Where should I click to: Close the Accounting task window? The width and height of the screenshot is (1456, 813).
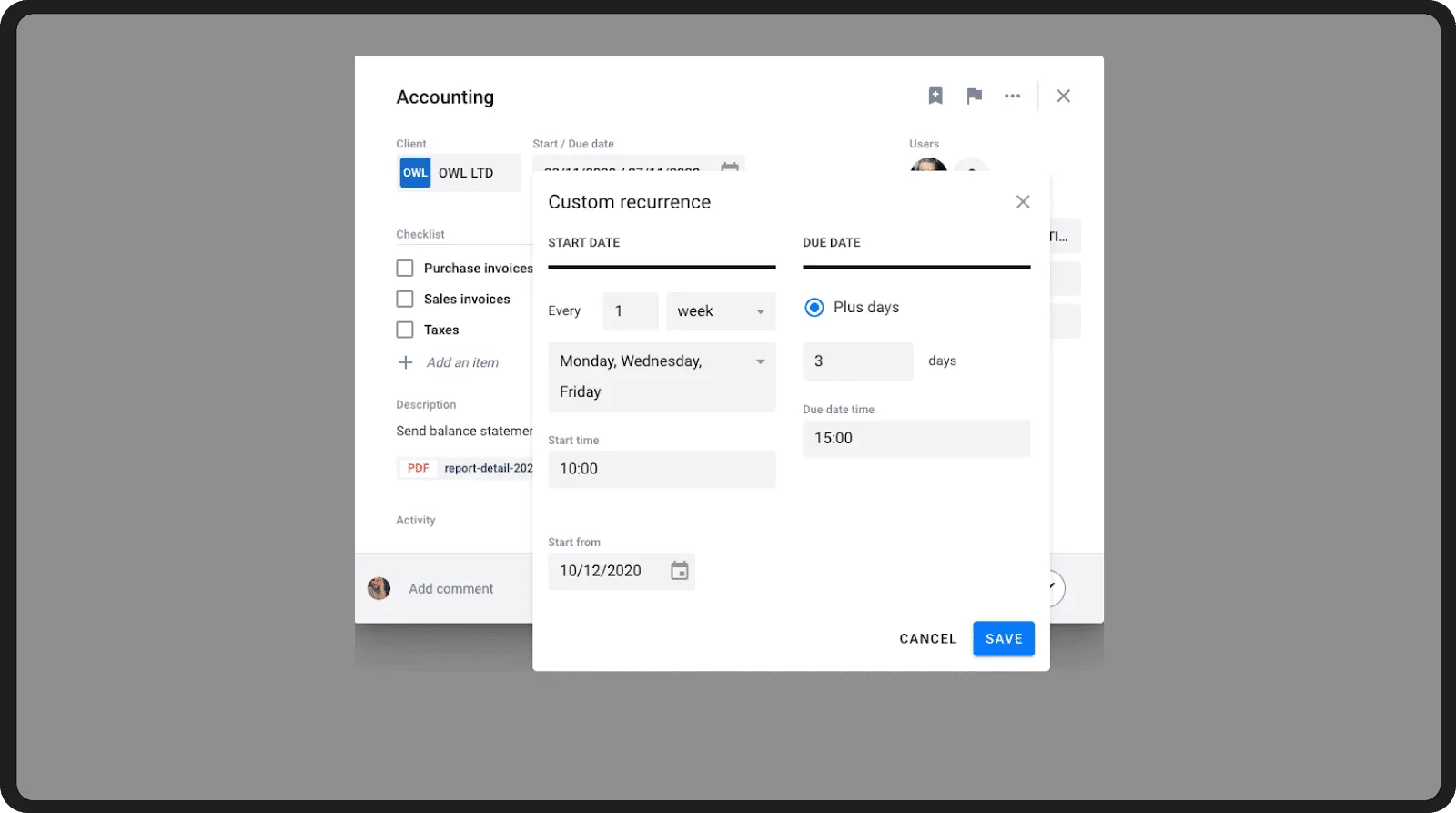[1063, 96]
